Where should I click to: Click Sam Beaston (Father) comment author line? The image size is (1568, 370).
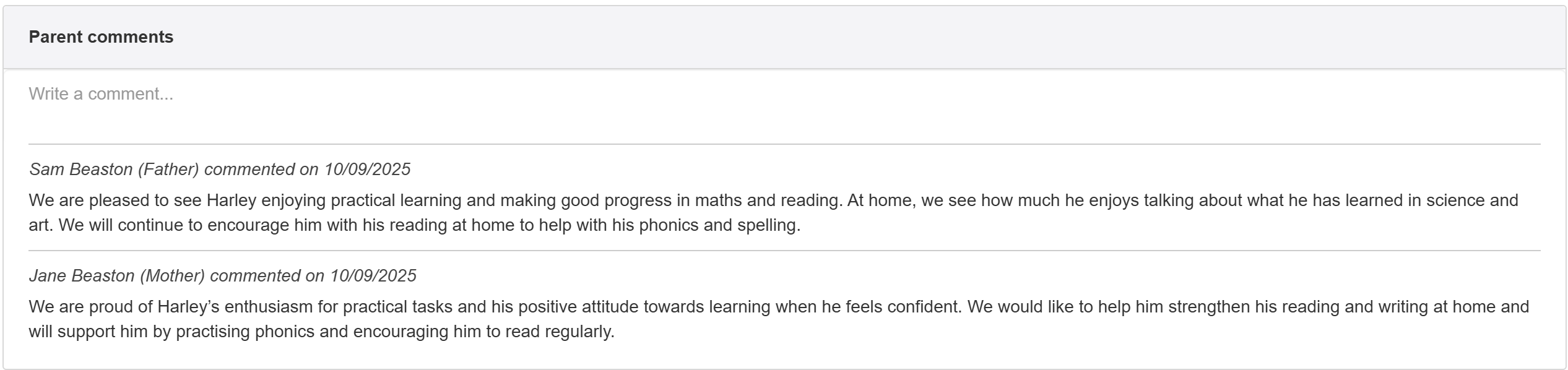coord(220,170)
